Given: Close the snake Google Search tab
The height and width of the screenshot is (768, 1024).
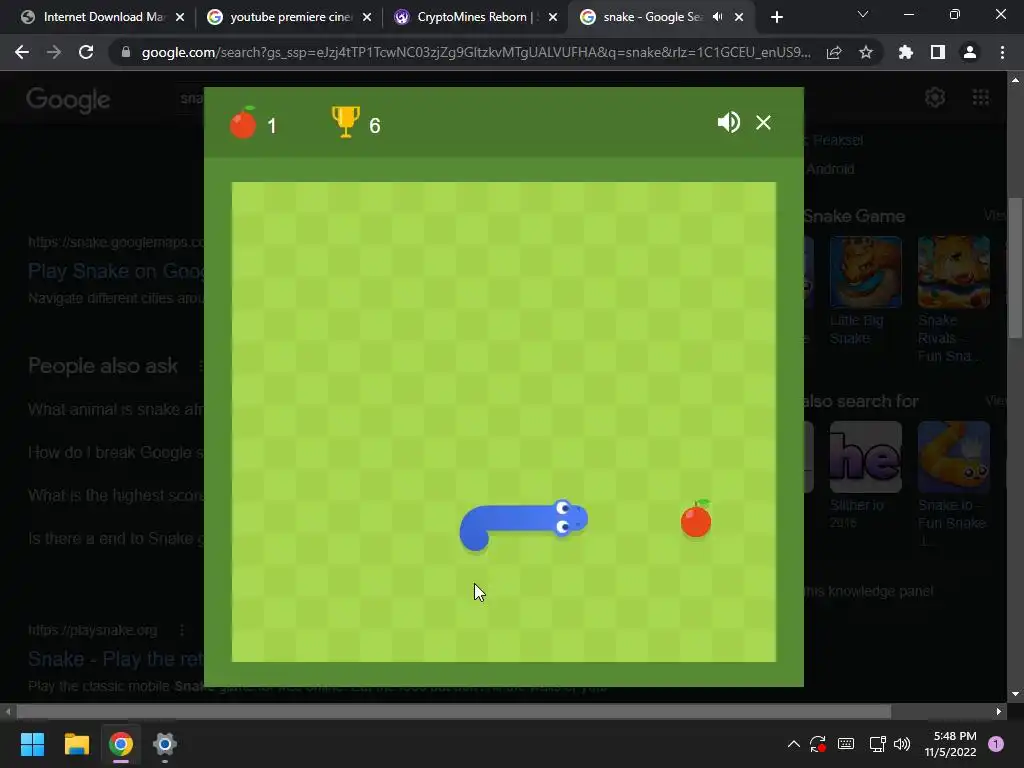Looking at the screenshot, I should pyautogui.click(x=739, y=17).
